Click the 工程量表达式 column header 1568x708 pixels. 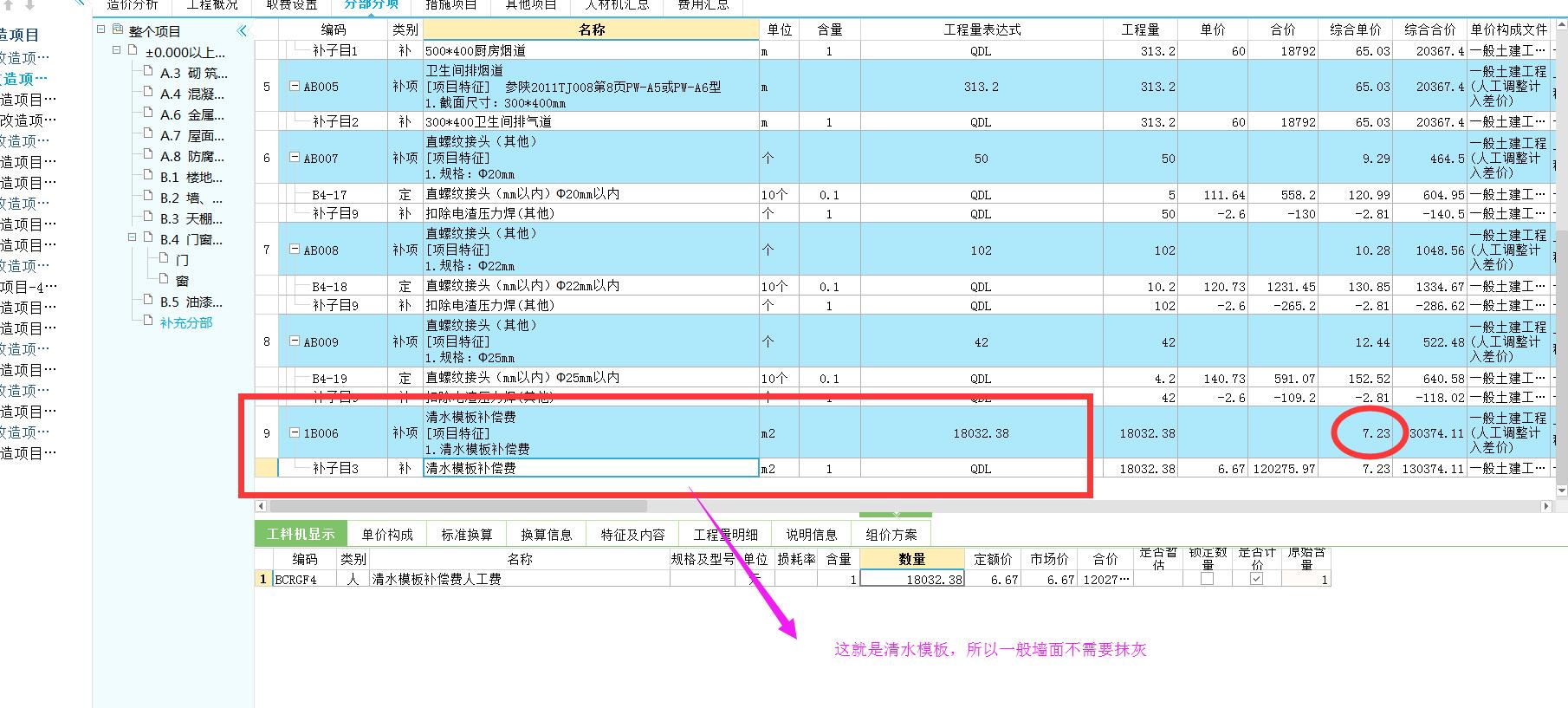(982, 29)
